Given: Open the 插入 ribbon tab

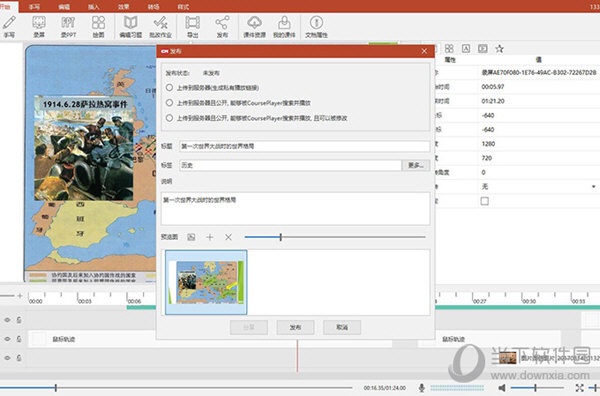Looking at the screenshot, I should click(94, 7).
